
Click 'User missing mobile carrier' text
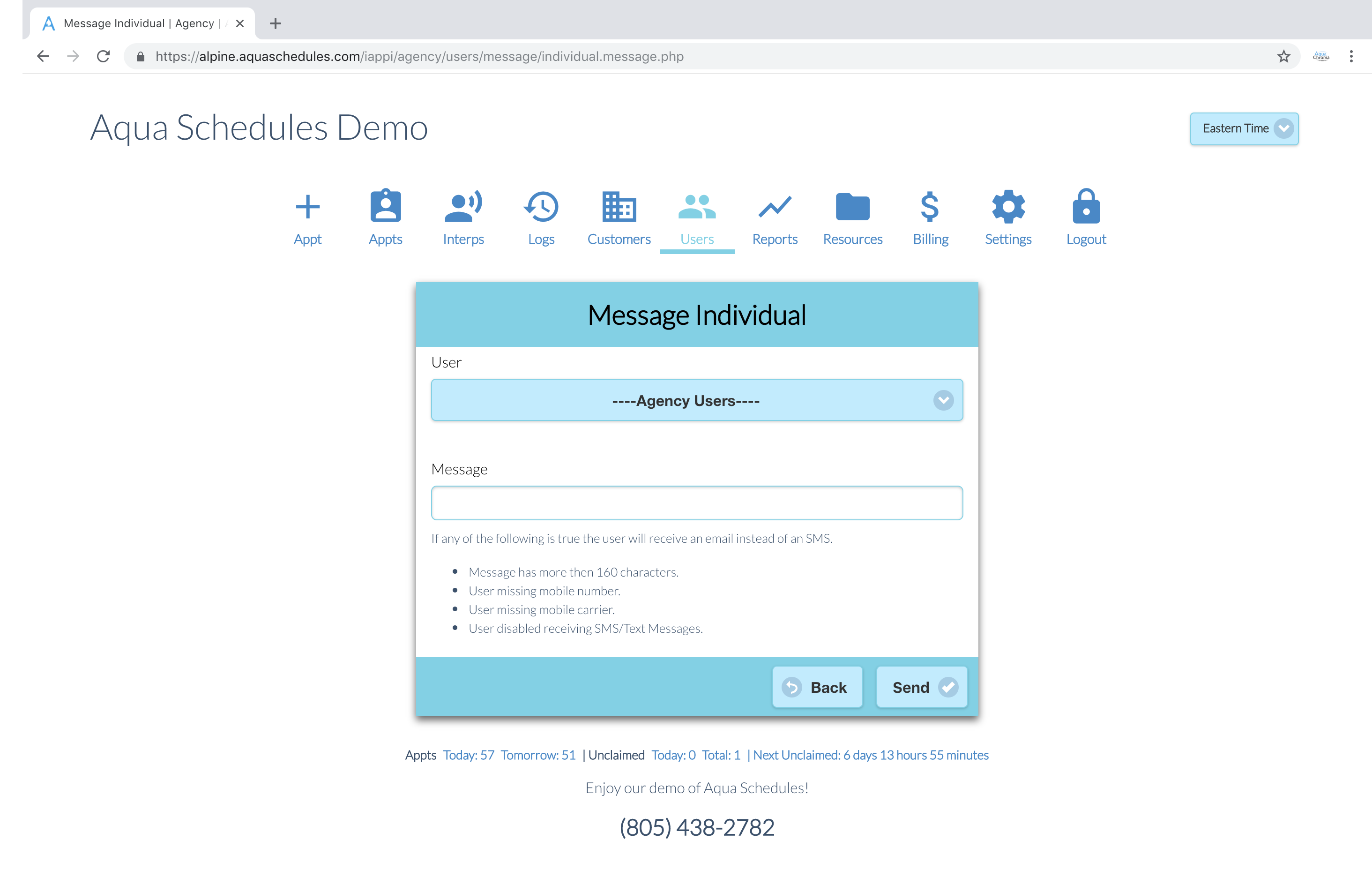click(541, 609)
